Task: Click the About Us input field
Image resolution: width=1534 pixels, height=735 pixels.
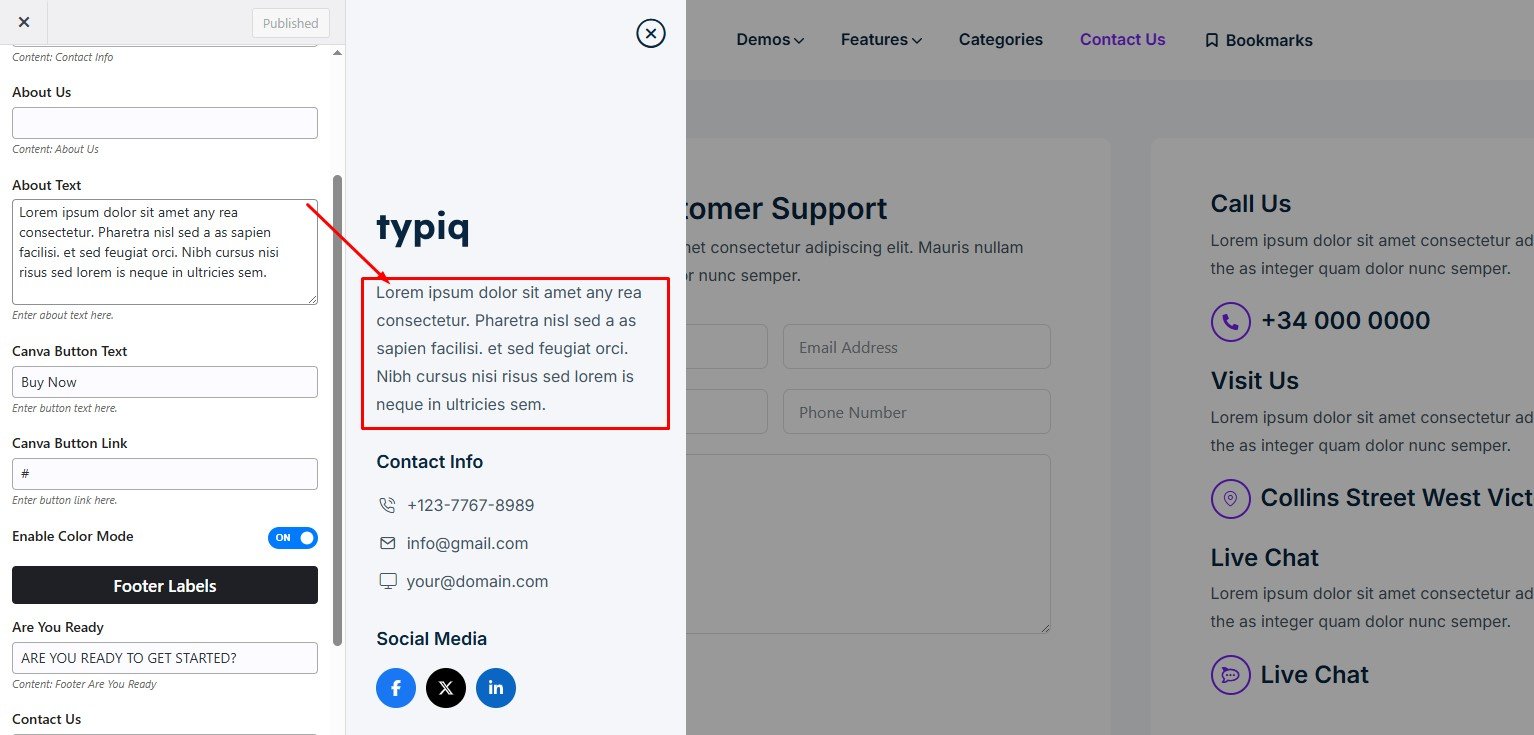Action: tap(165, 123)
